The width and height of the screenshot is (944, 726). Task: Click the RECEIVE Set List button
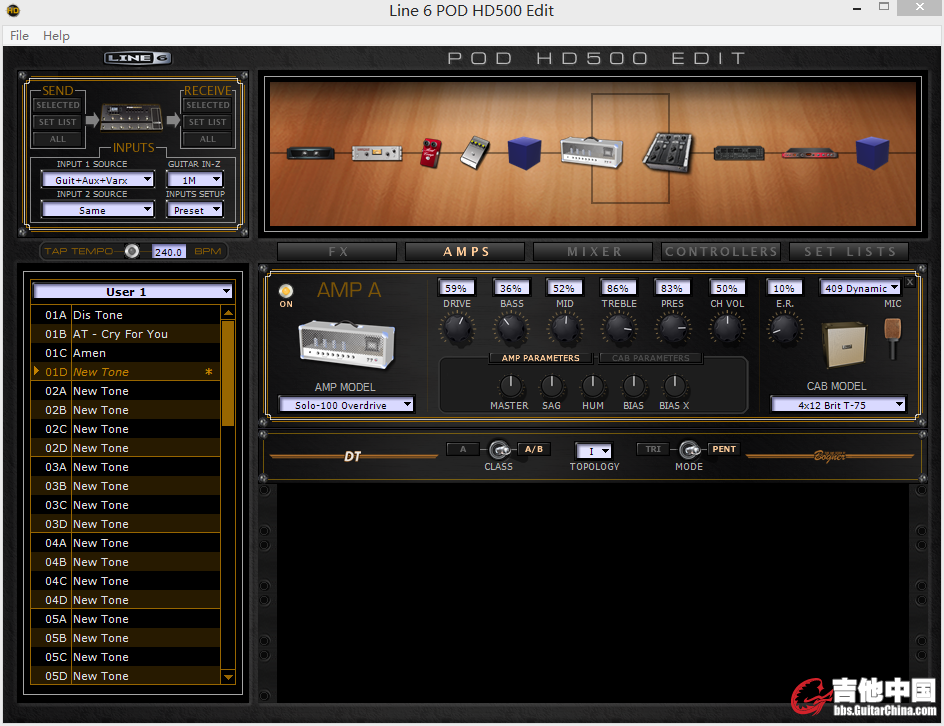click(207, 122)
